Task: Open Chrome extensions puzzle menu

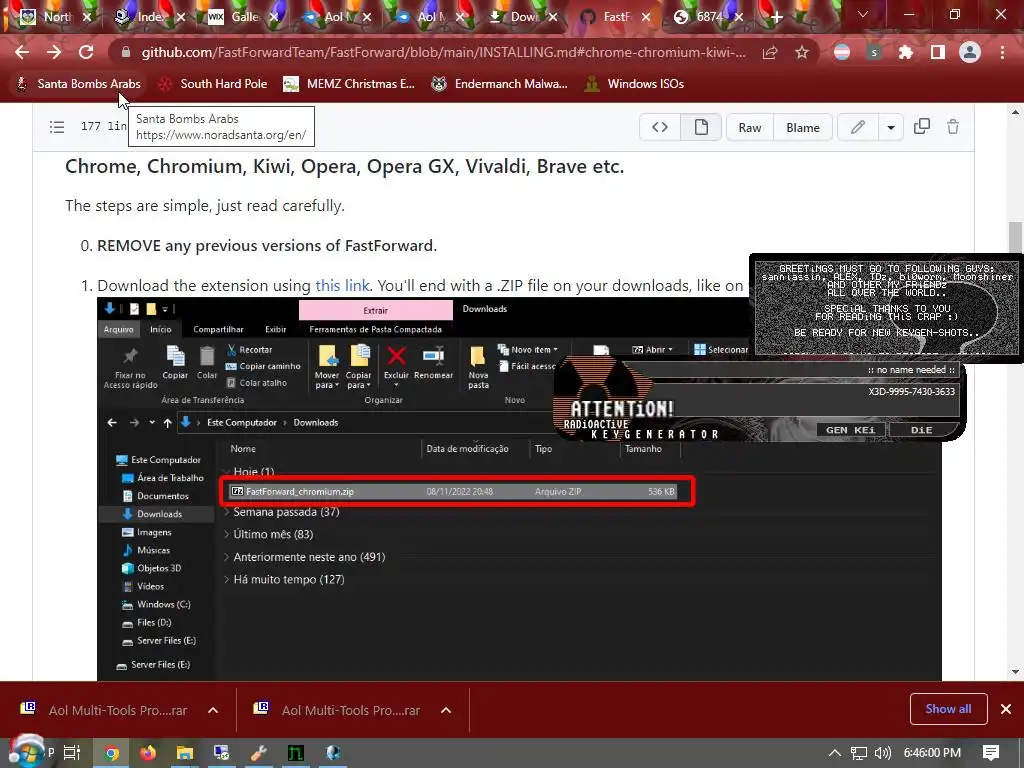Action: pyautogui.click(x=906, y=52)
